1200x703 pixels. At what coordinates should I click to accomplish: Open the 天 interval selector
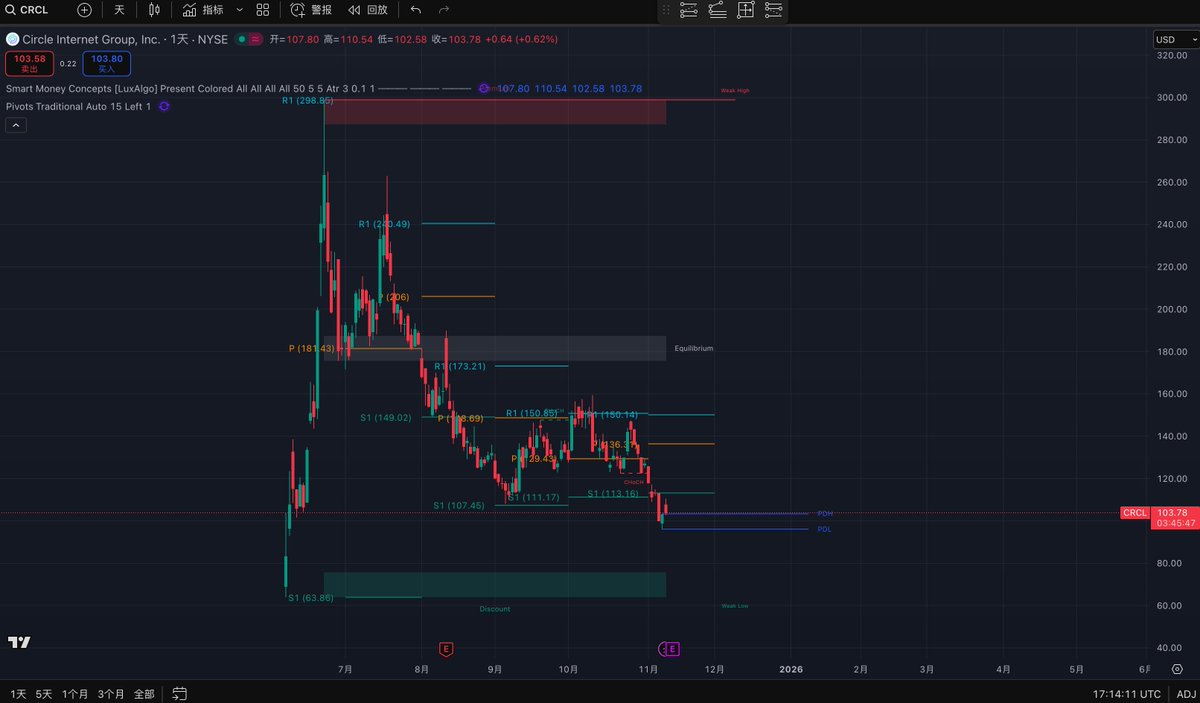(x=119, y=10)
